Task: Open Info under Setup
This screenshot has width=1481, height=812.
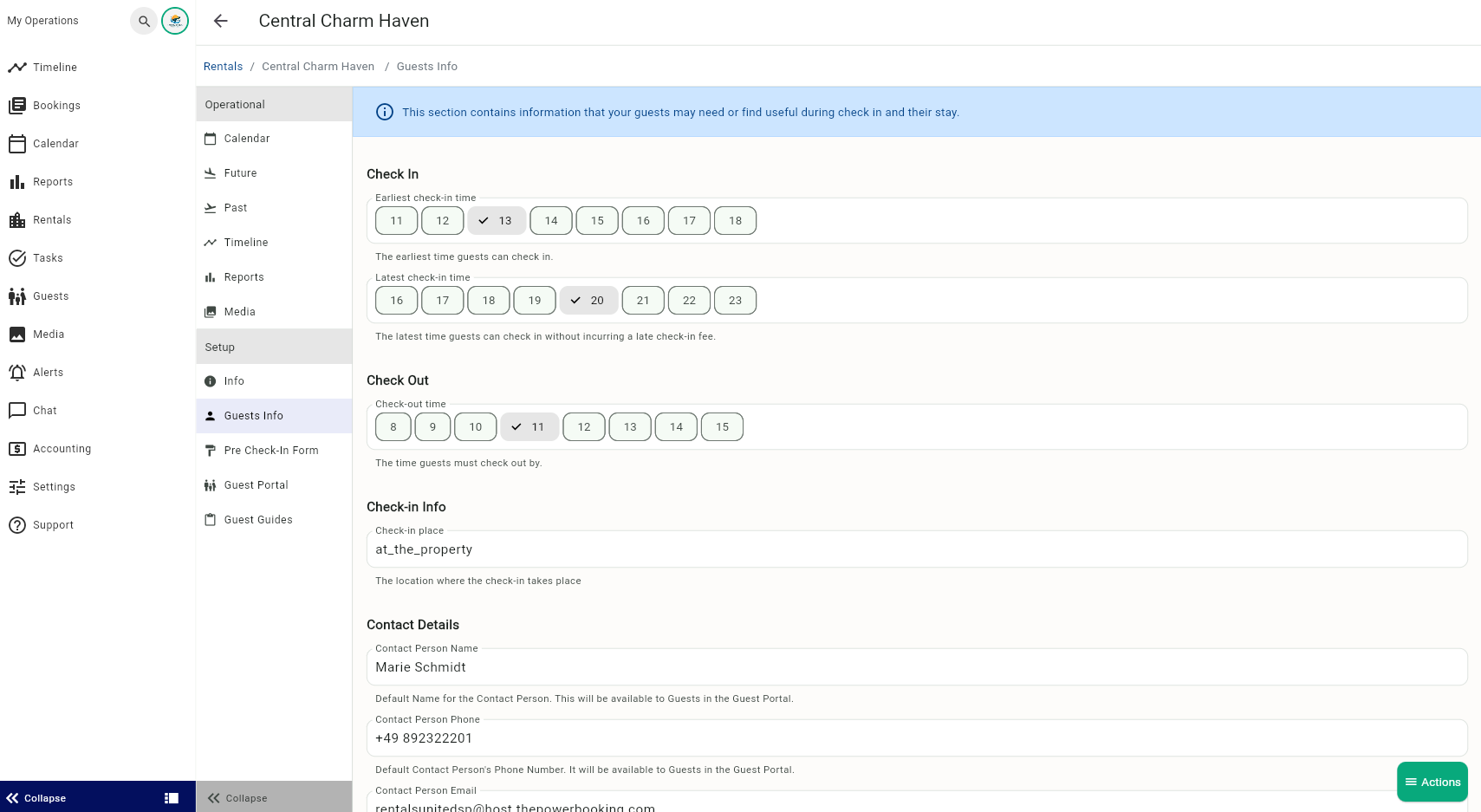Action: tap(274, 381)
